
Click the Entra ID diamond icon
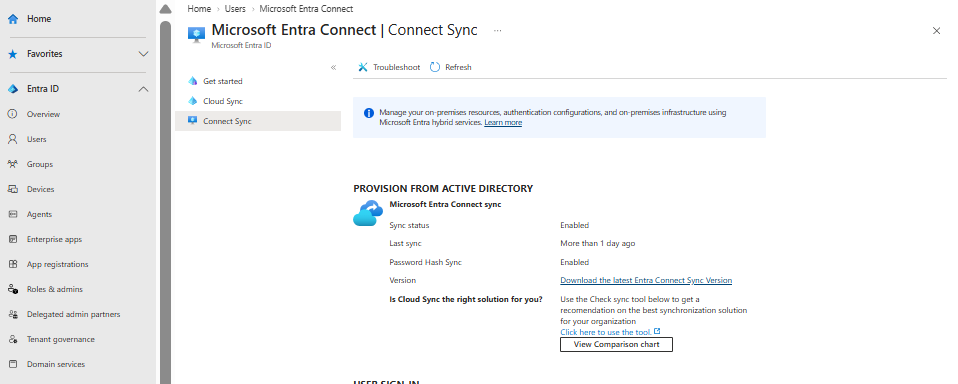(13, 89)
